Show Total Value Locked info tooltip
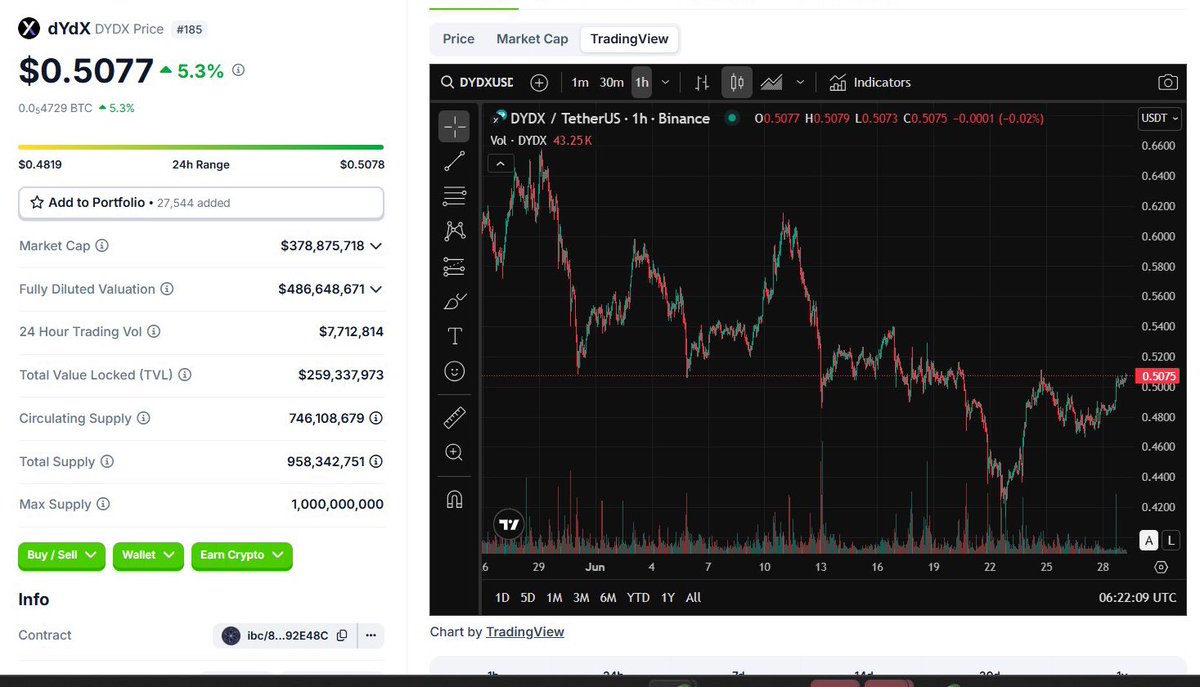Screen dimensions: 1200x687 pyautogui.click(x=185, y=375)
